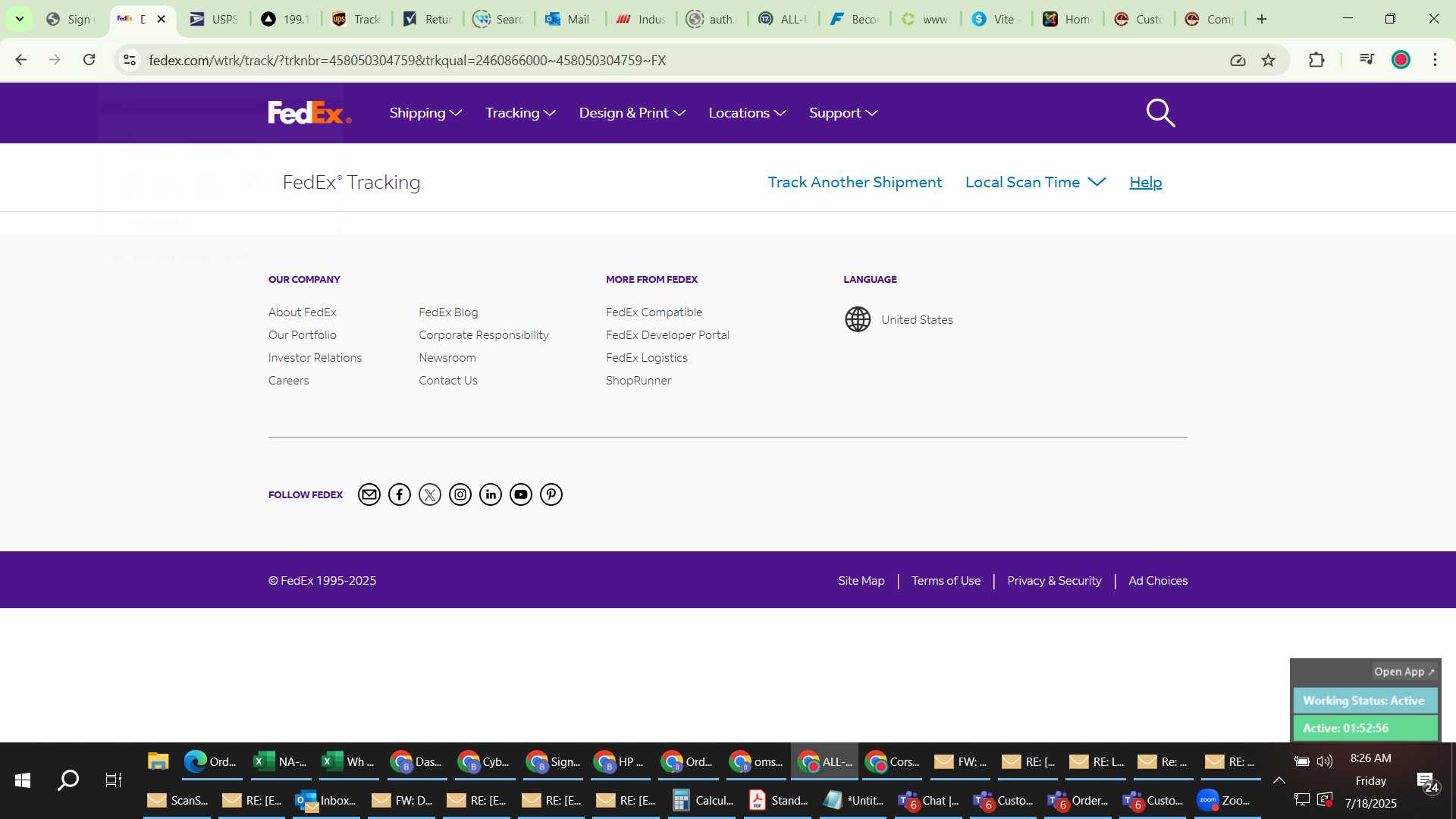Click the volume icon in system tray
1456x819 pixels.
coord(1325,761)
